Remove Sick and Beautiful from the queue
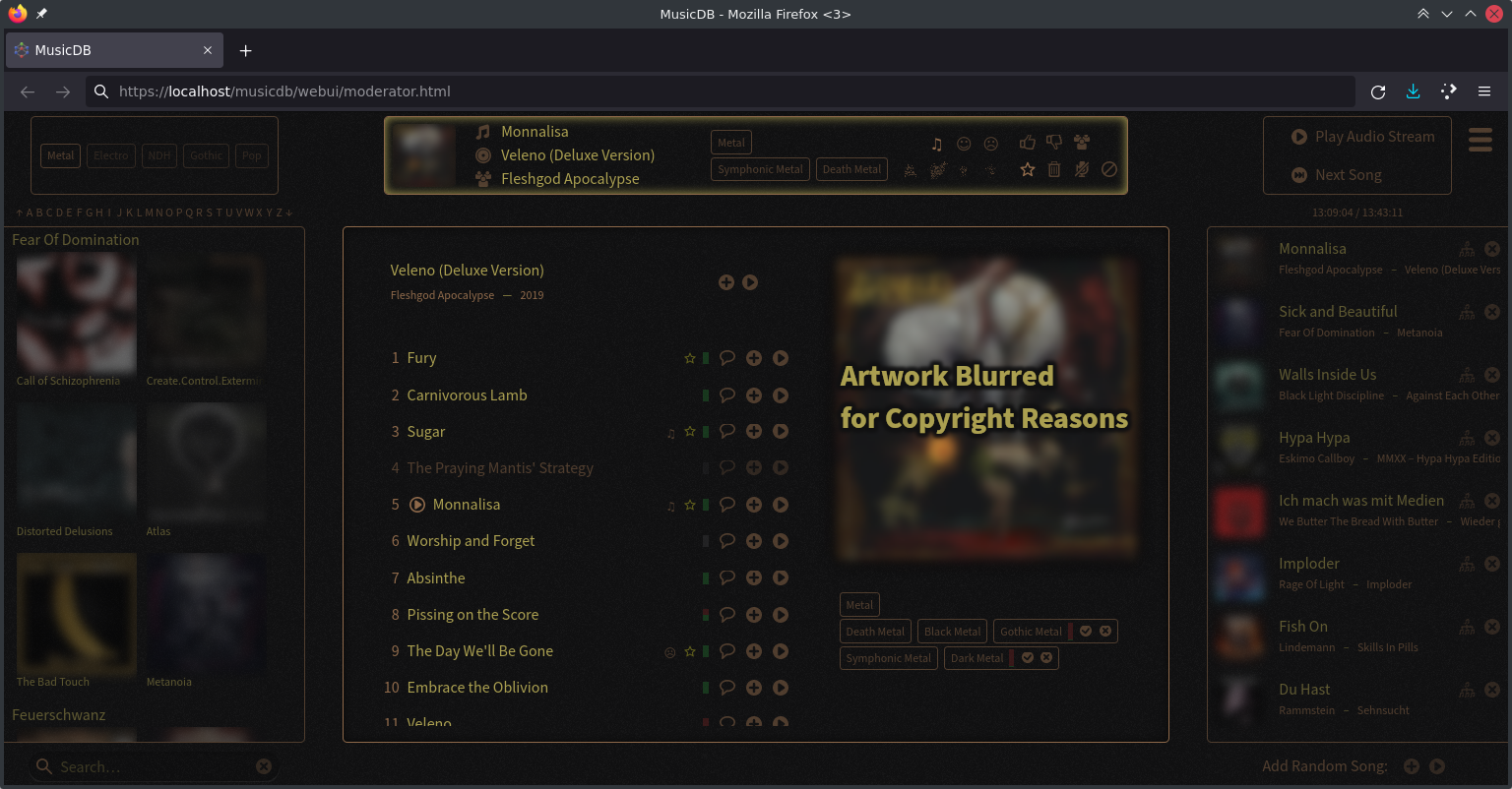 tap(1491, 312)
